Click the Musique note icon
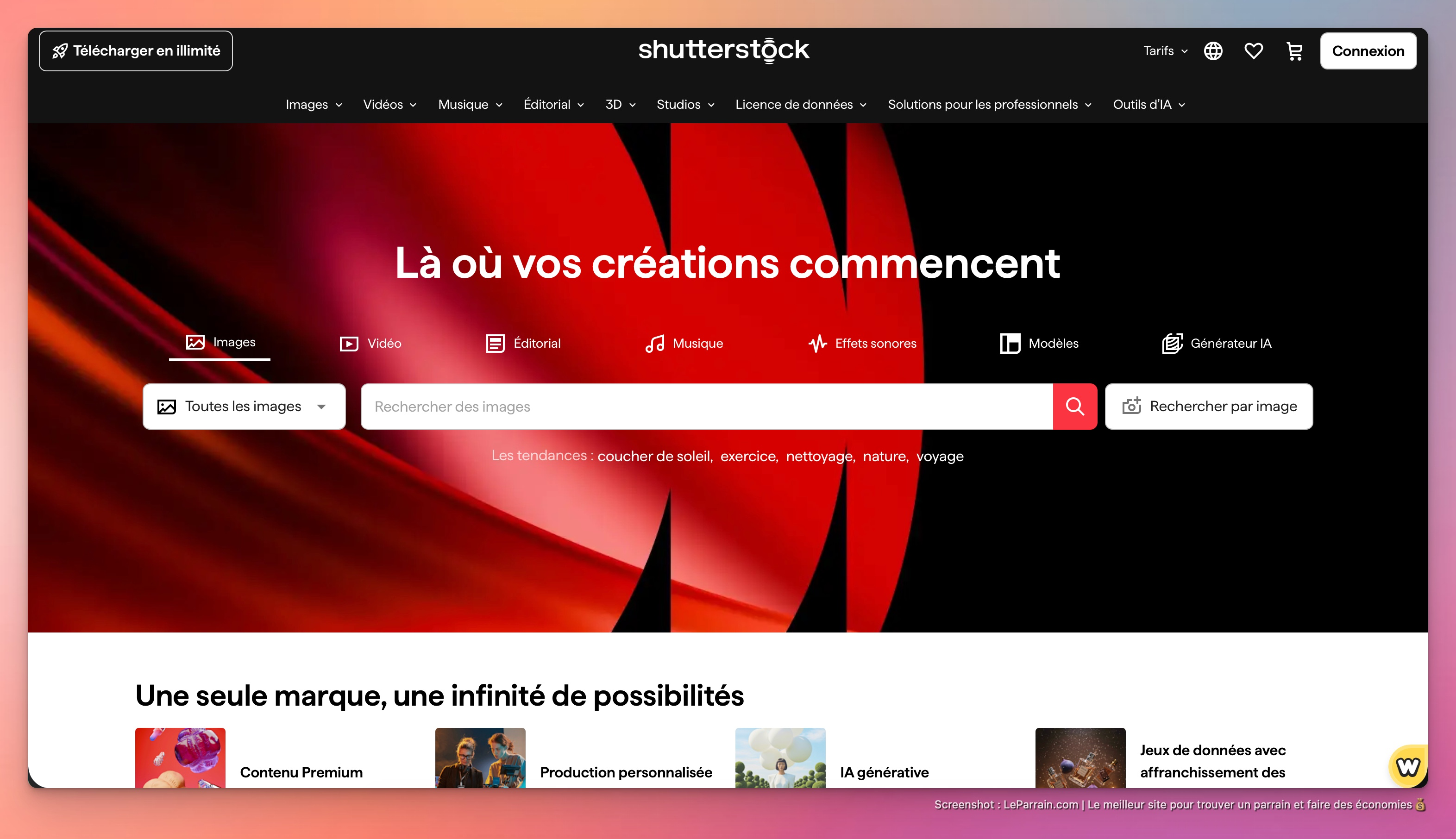The width and height of the screenshot is (1456, 839). click(654, 343)
